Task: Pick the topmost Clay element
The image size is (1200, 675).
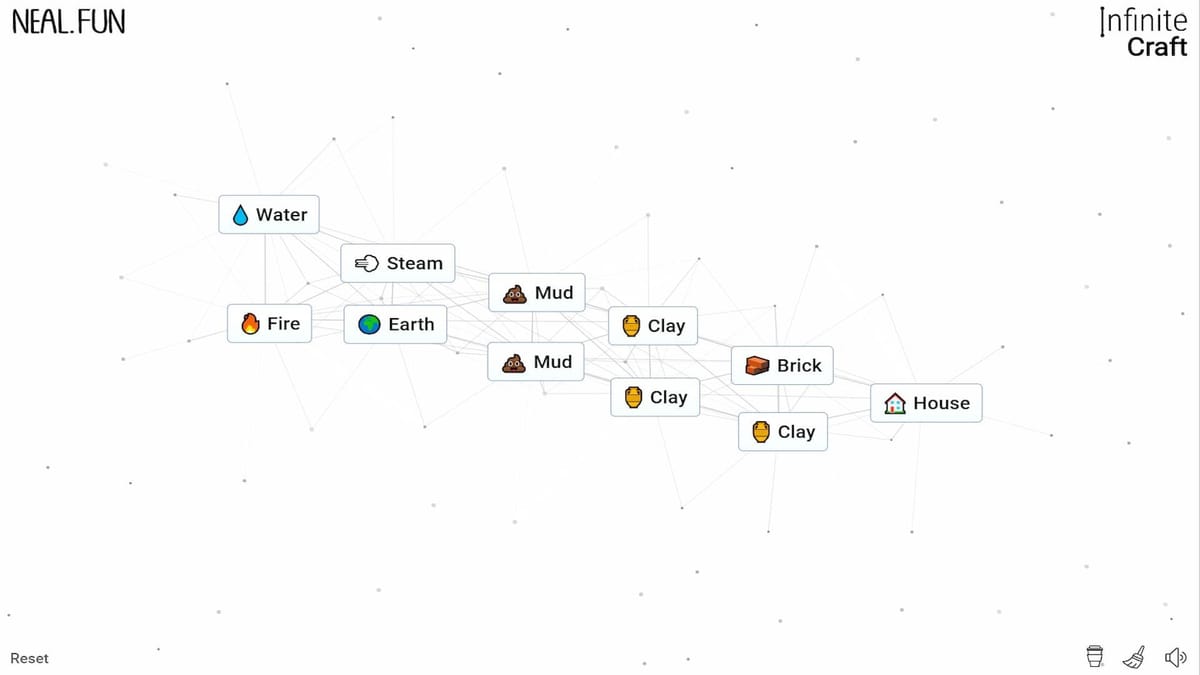Action: click(x=652, y=326)
